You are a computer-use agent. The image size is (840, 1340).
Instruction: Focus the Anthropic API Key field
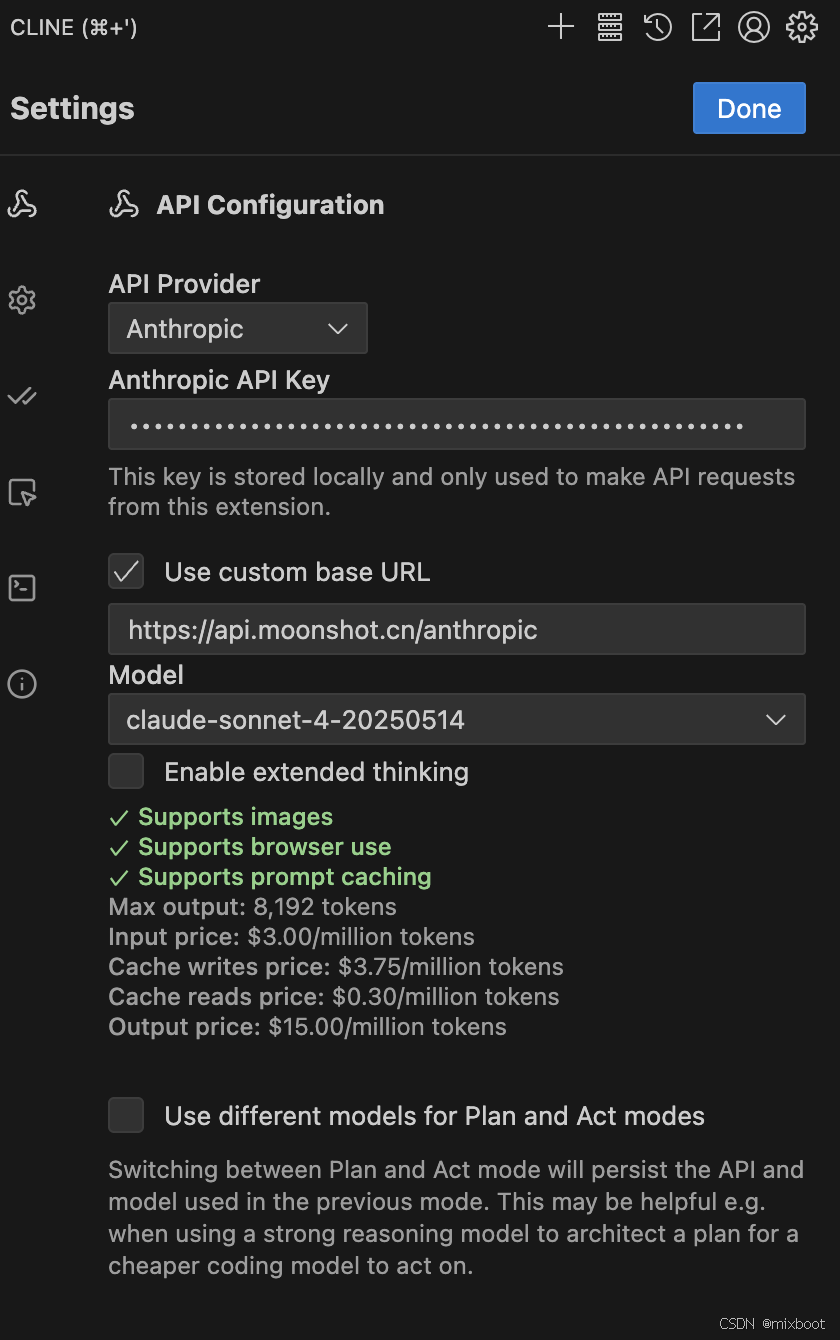(457, 425)
